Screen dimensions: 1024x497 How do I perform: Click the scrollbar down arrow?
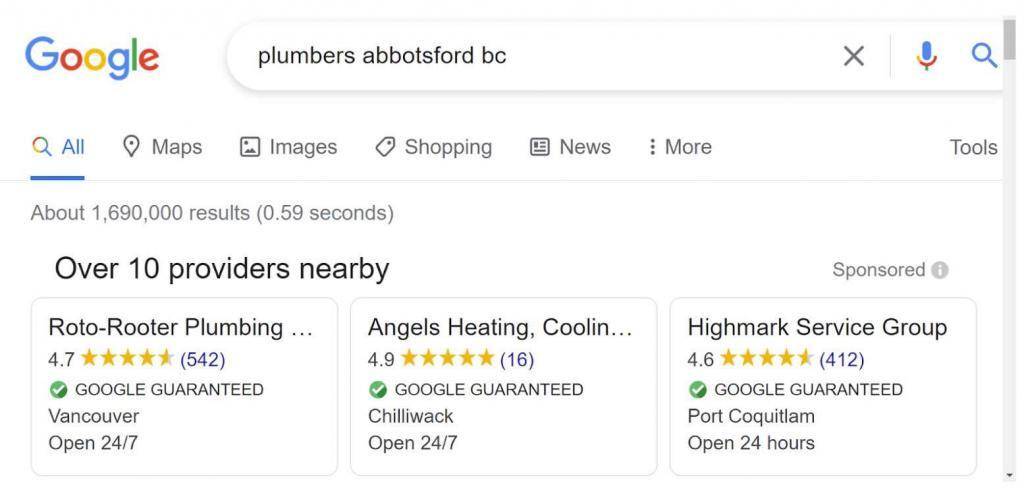pyautogui.click(x=1010, y=475)
